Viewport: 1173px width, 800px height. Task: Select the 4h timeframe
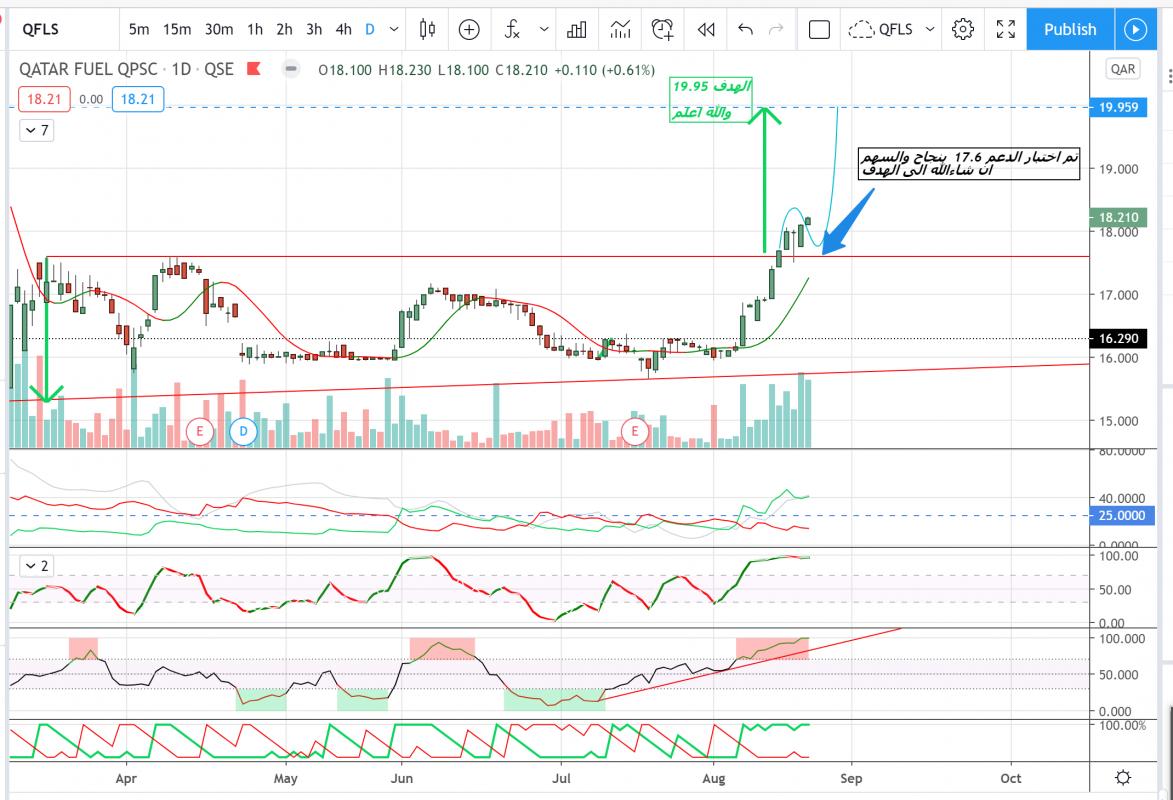[x=343, y=29]
